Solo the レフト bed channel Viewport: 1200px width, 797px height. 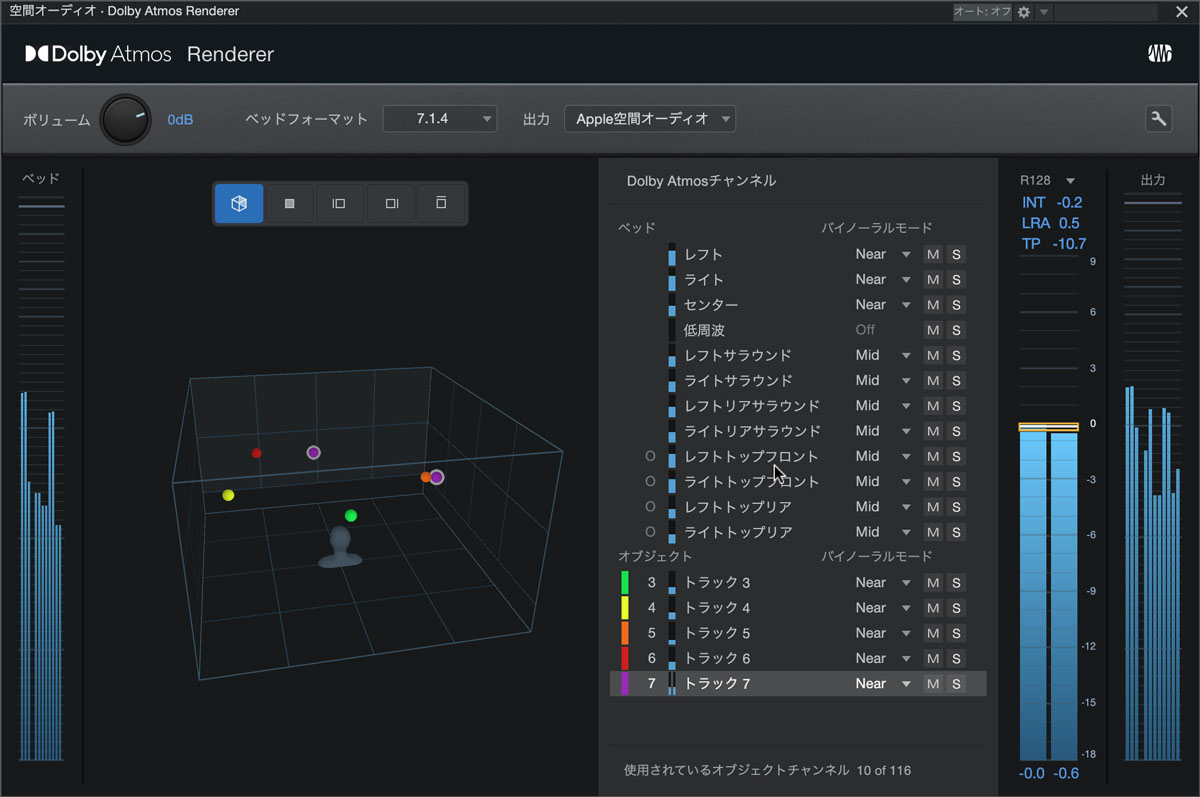pyautogui.click(x=956, y=254)
